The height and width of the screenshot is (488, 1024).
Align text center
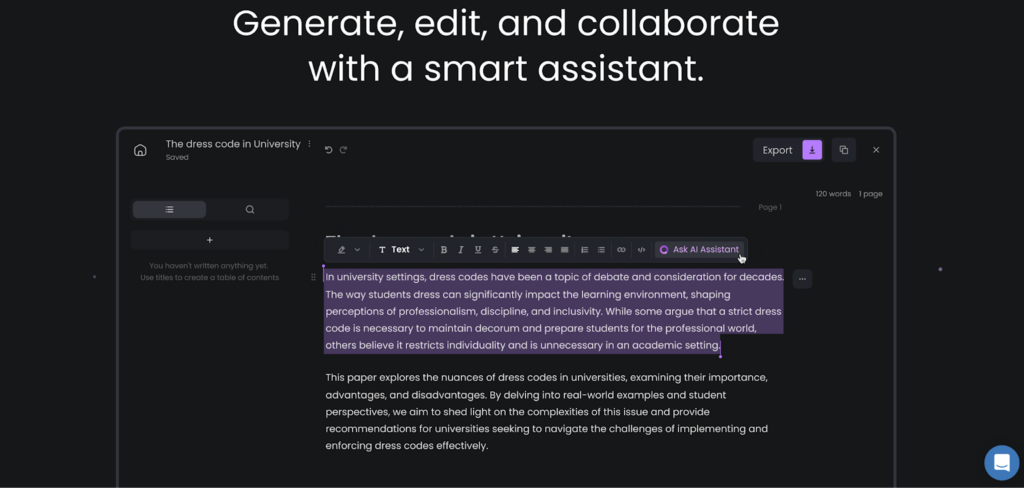532,250
